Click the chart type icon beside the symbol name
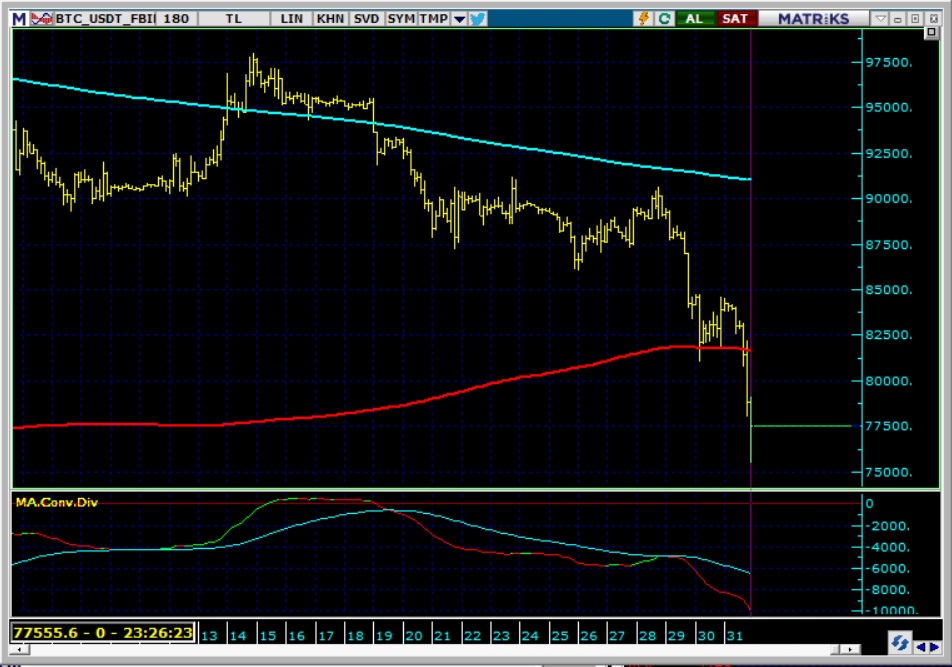The height and width of the screenshot is (667, 952). click(42, 19)
